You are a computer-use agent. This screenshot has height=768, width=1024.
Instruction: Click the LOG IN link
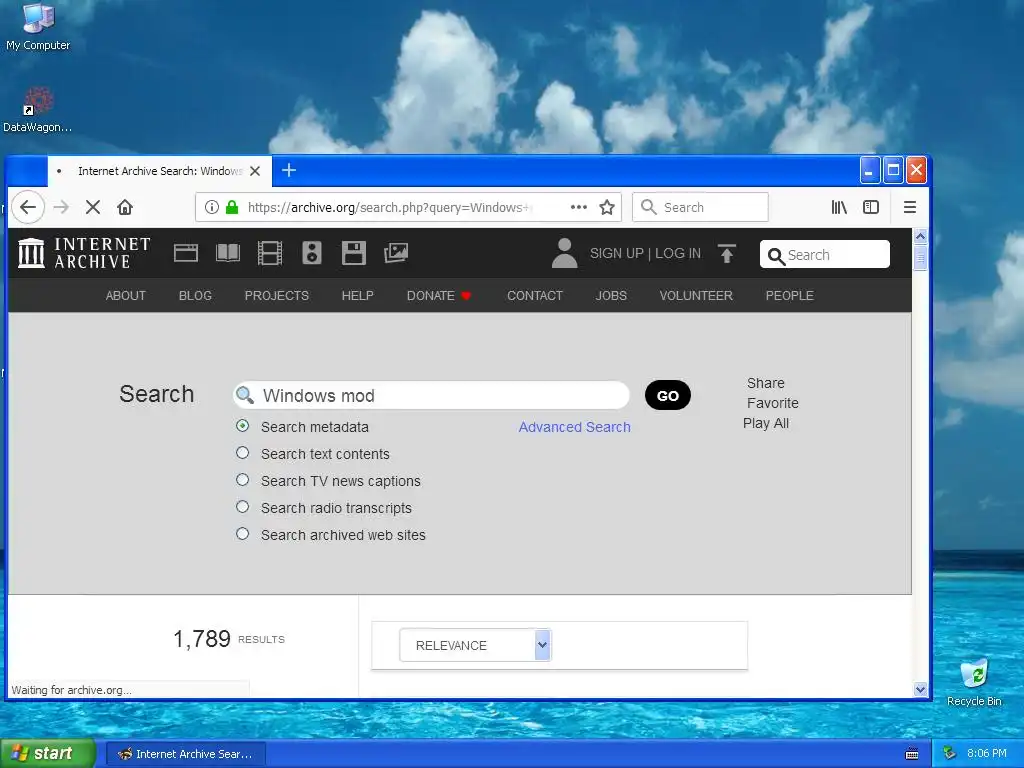pyautogui.click(x=678, y=253)
